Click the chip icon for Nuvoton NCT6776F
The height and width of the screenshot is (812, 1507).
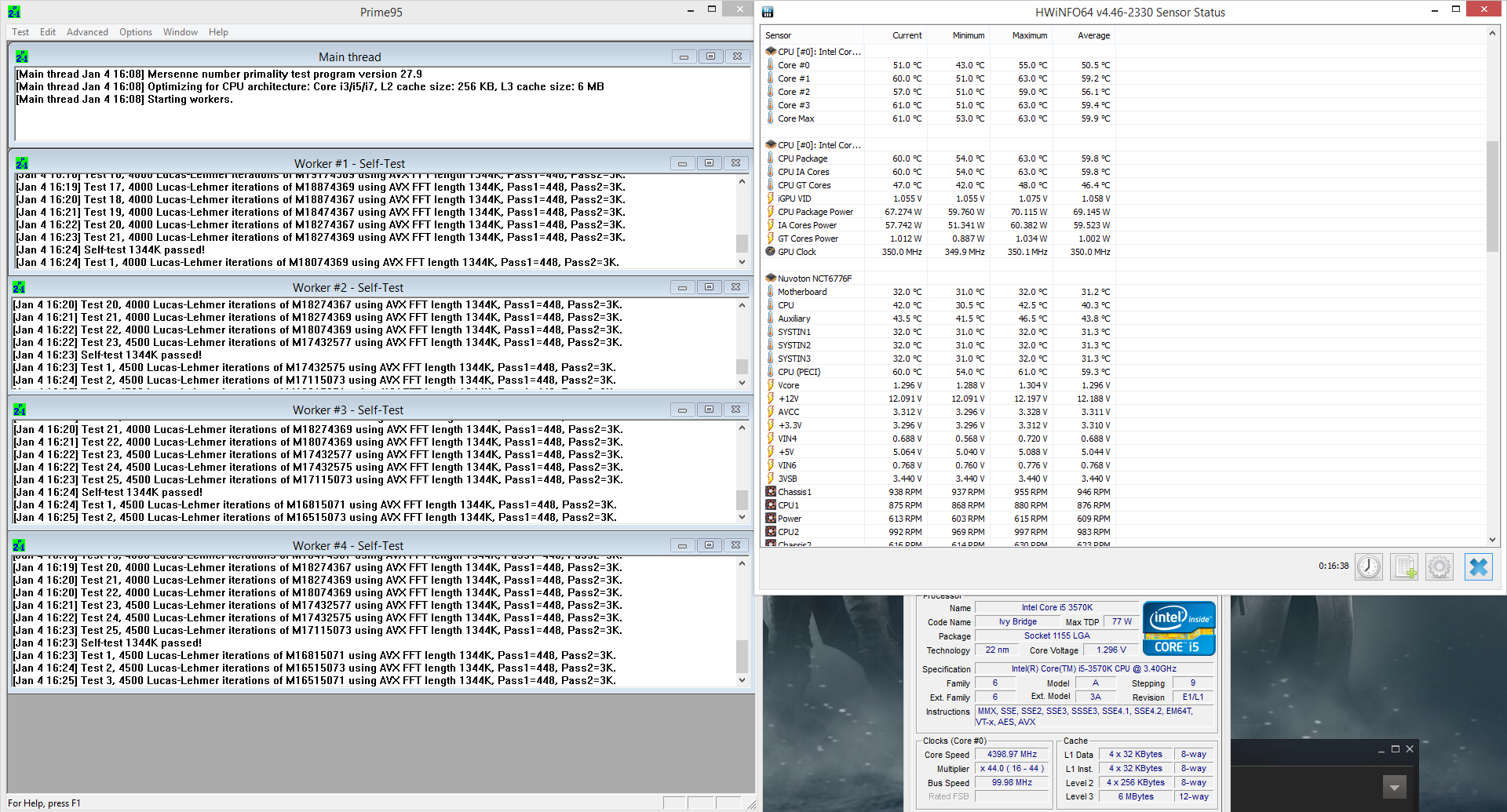click(x=771, y=279)
